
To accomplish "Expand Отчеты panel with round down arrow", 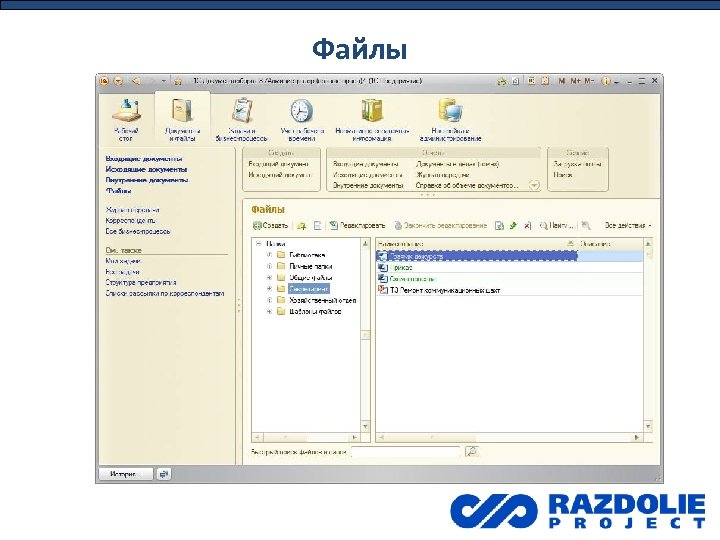I will tap(534, 186).
